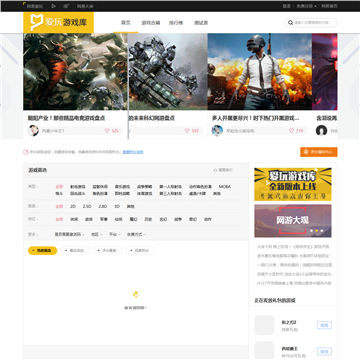Image resolution: width=360 pixels, height=360 pixels.
Task: Select the 历史 feature filter
Action: tap(148, 219)
